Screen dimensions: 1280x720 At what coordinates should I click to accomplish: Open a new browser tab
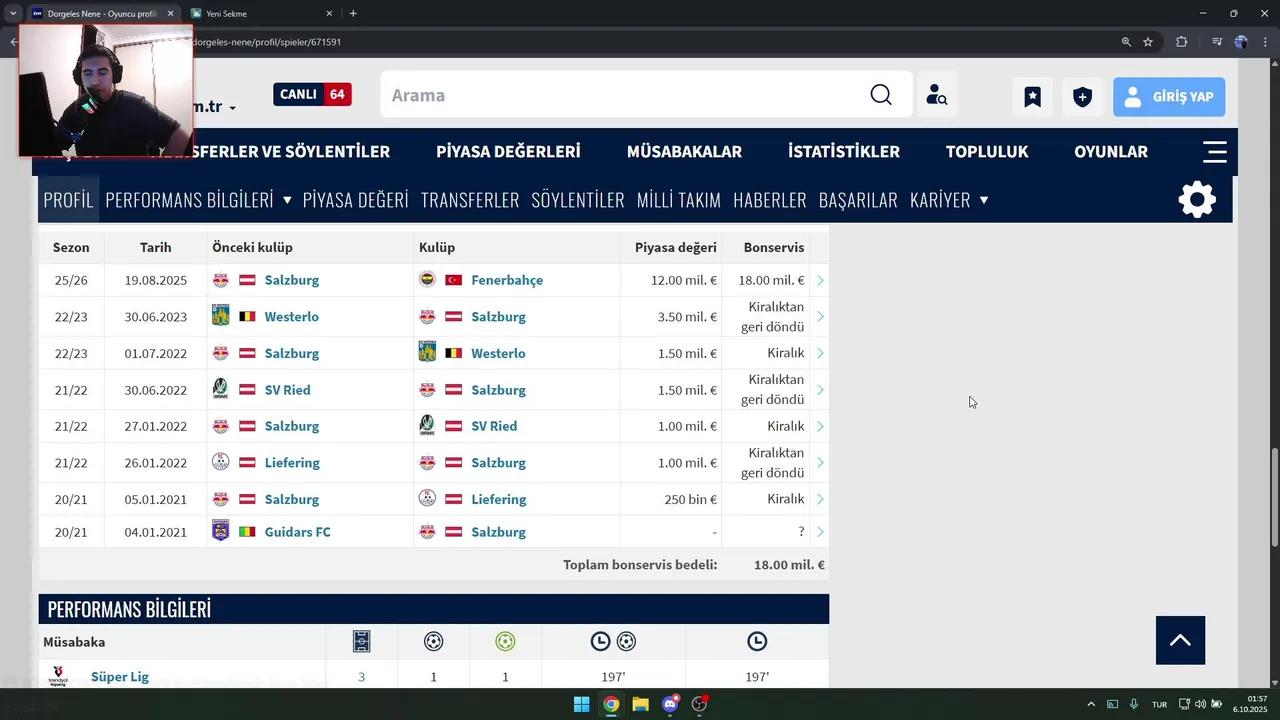coord(353,13)
